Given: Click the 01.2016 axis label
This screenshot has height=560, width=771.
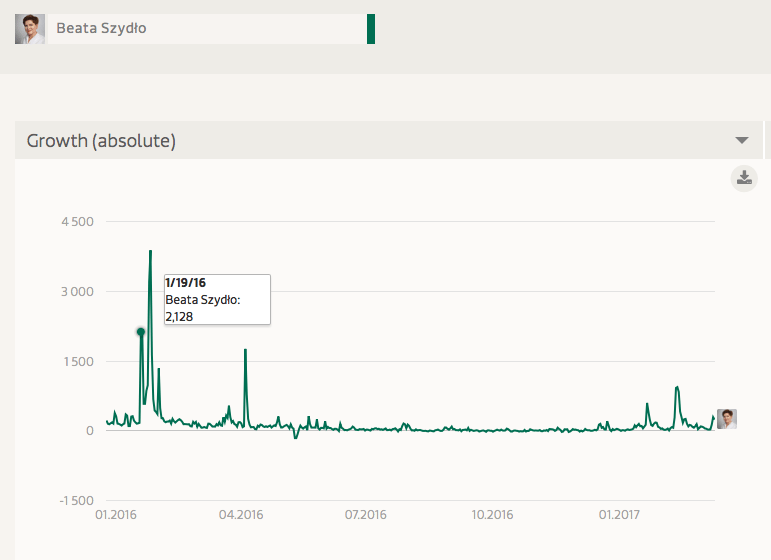Looking at the screenshot, I should (x=116, y=515).
